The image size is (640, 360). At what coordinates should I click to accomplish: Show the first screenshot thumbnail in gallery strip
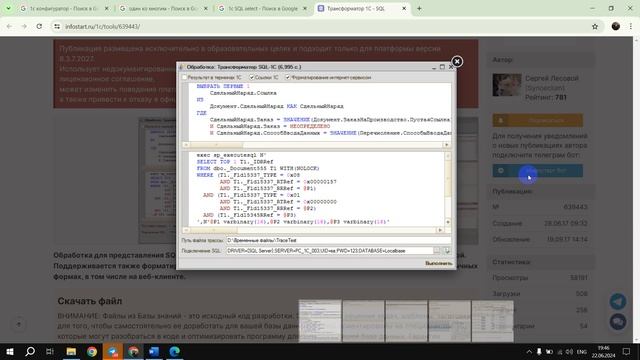320,321
